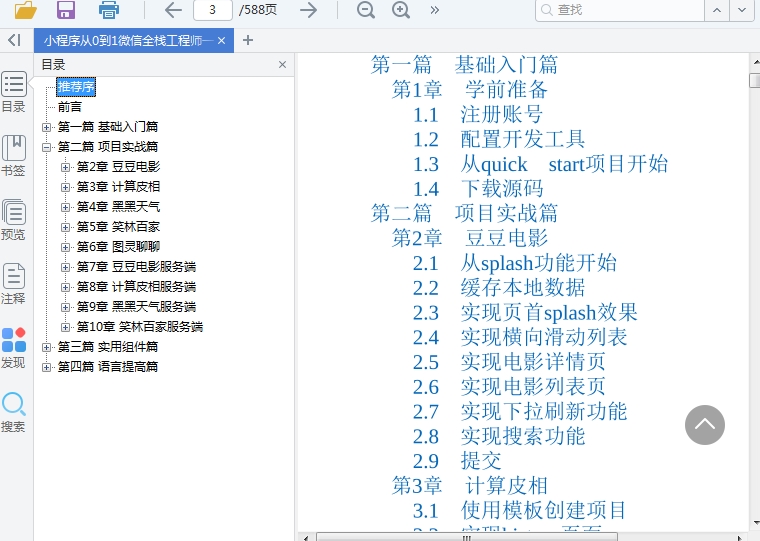Collapse 第二篇 项目实战篇 node
The width and height of the screenshot is (760, 541).
pos(47,147)
